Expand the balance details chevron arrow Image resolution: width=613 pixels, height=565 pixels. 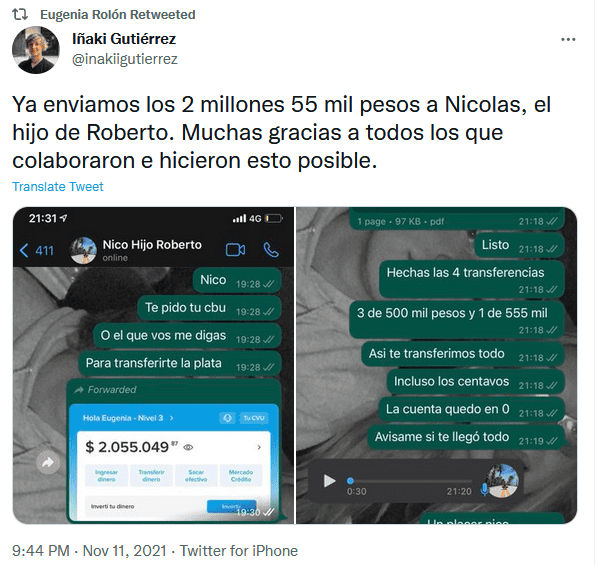coord(259,447)
